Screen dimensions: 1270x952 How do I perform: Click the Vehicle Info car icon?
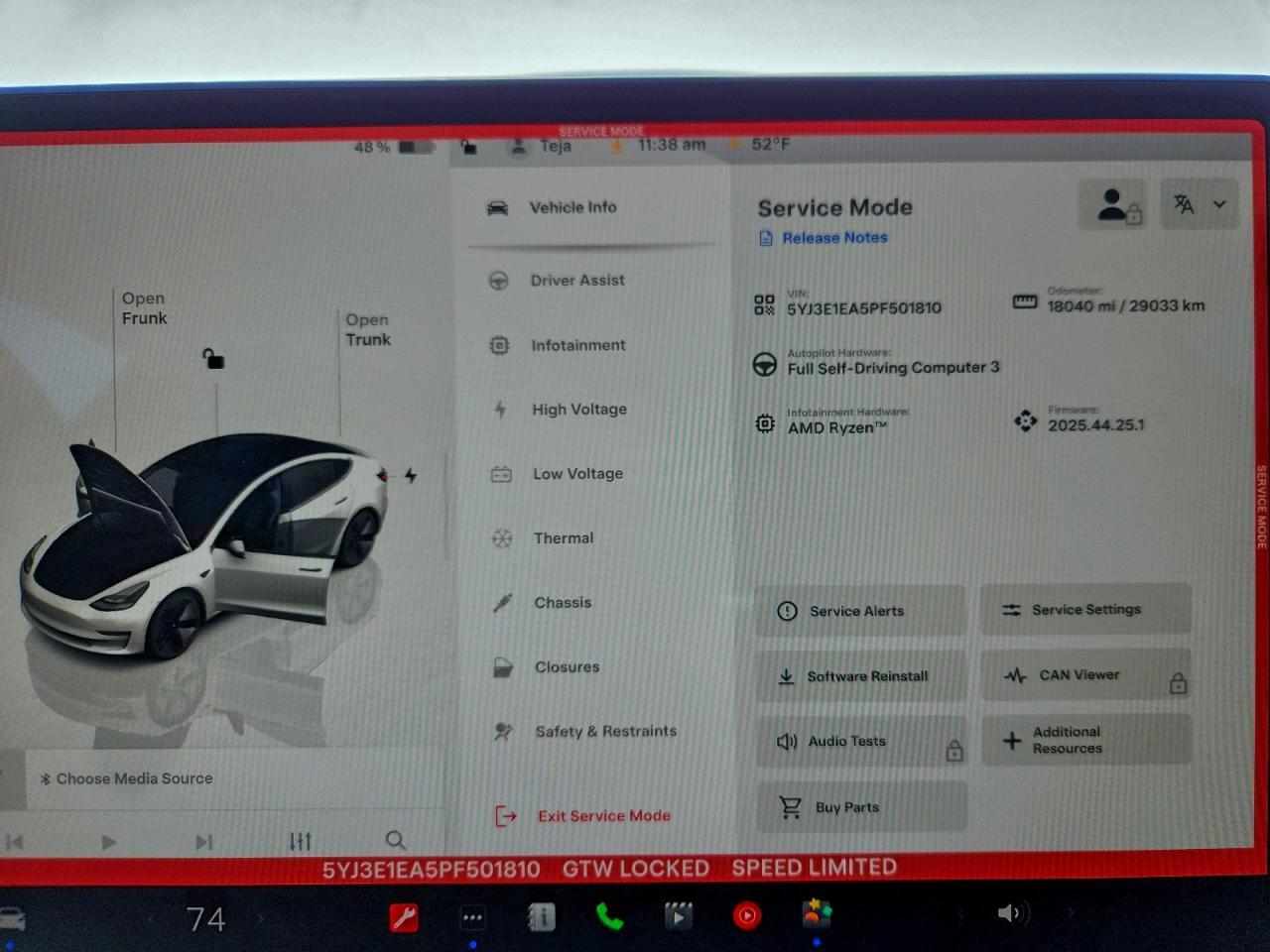497,207
